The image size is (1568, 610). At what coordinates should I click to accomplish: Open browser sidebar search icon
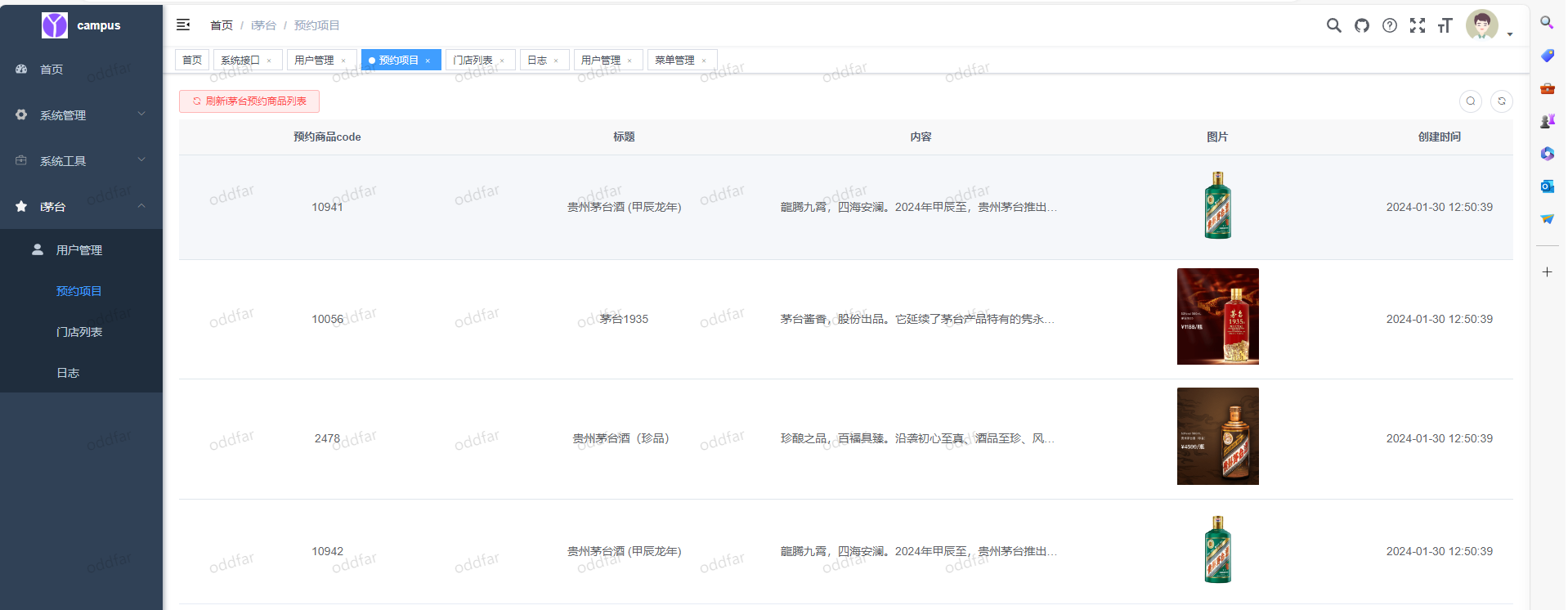tap(1547, 23)
